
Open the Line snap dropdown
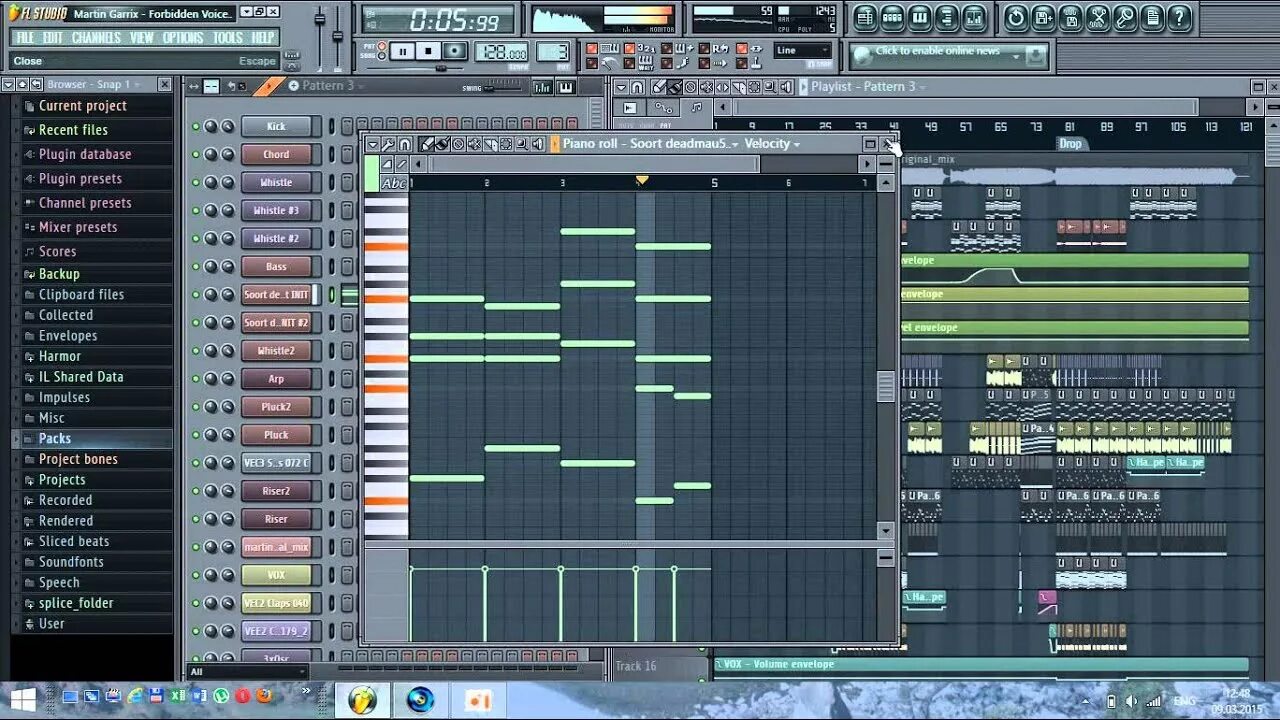[x=803, y=50]
